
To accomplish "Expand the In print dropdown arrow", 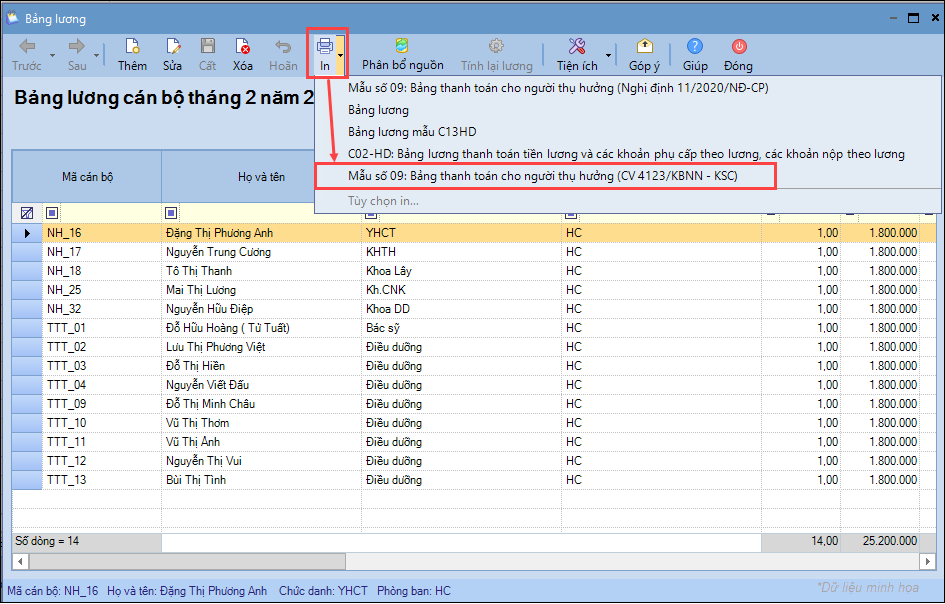I will click(341, 55).
